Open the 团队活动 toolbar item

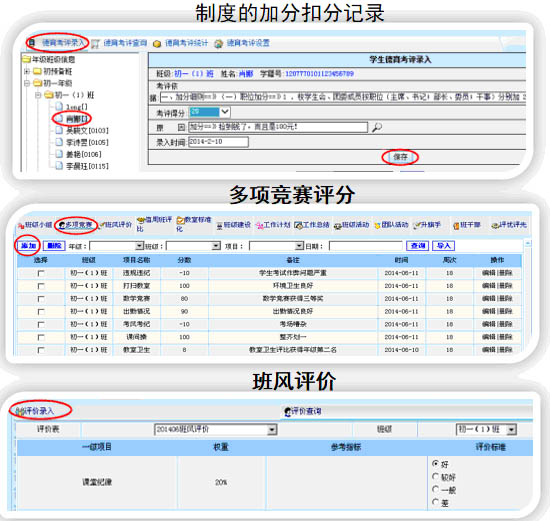tap(391, 225)
